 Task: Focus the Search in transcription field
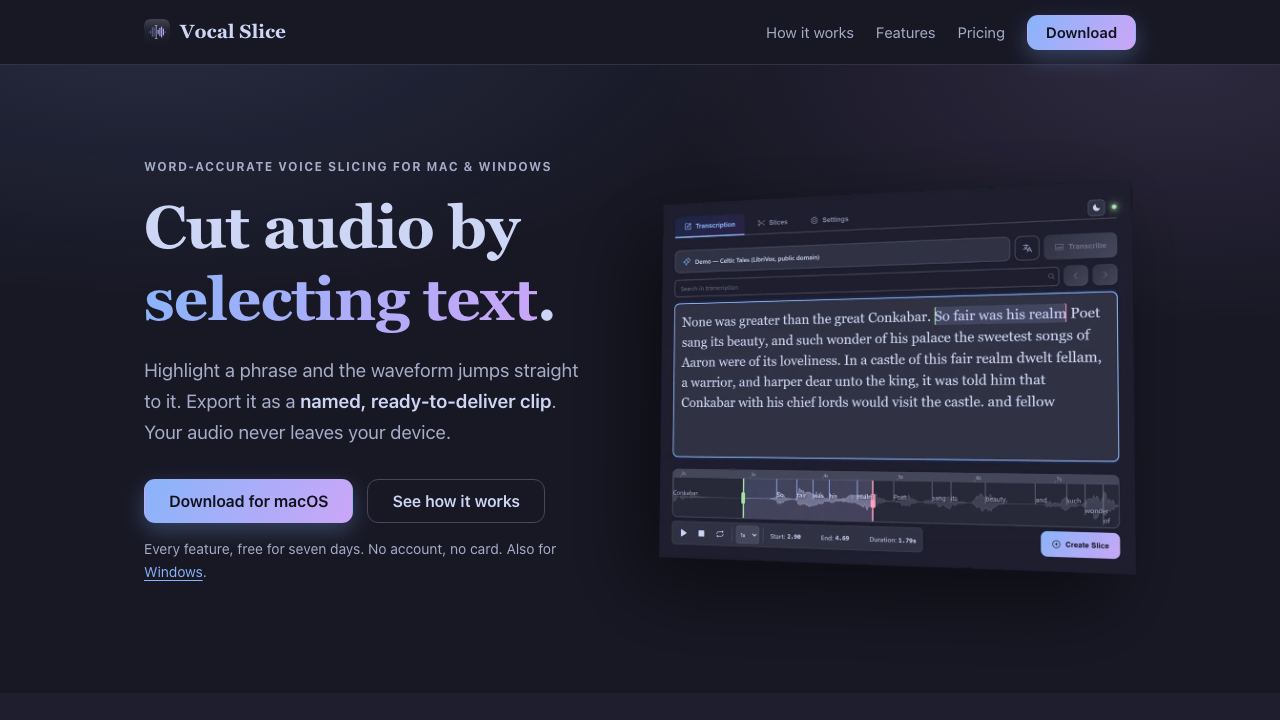pyautogui.click(x=866, y=282)
